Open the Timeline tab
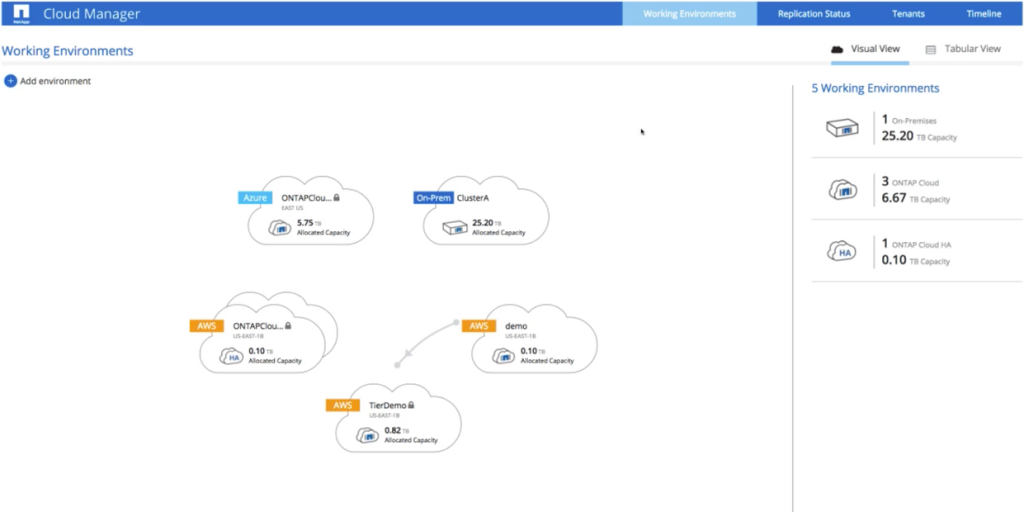The height and width of the screenshot is (512, 1024). click(983, 14)
